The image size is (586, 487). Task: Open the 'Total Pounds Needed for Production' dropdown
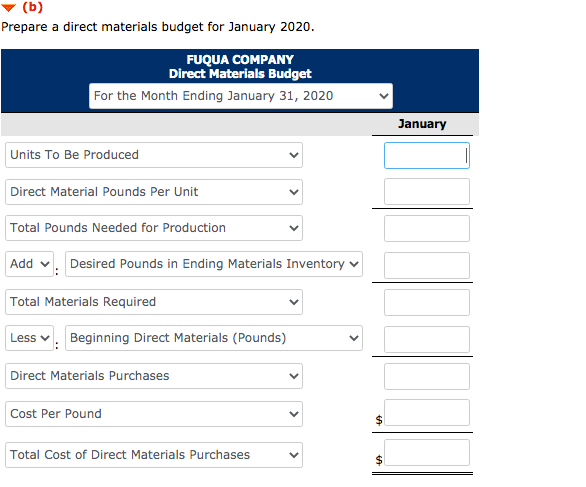point(154,228)
